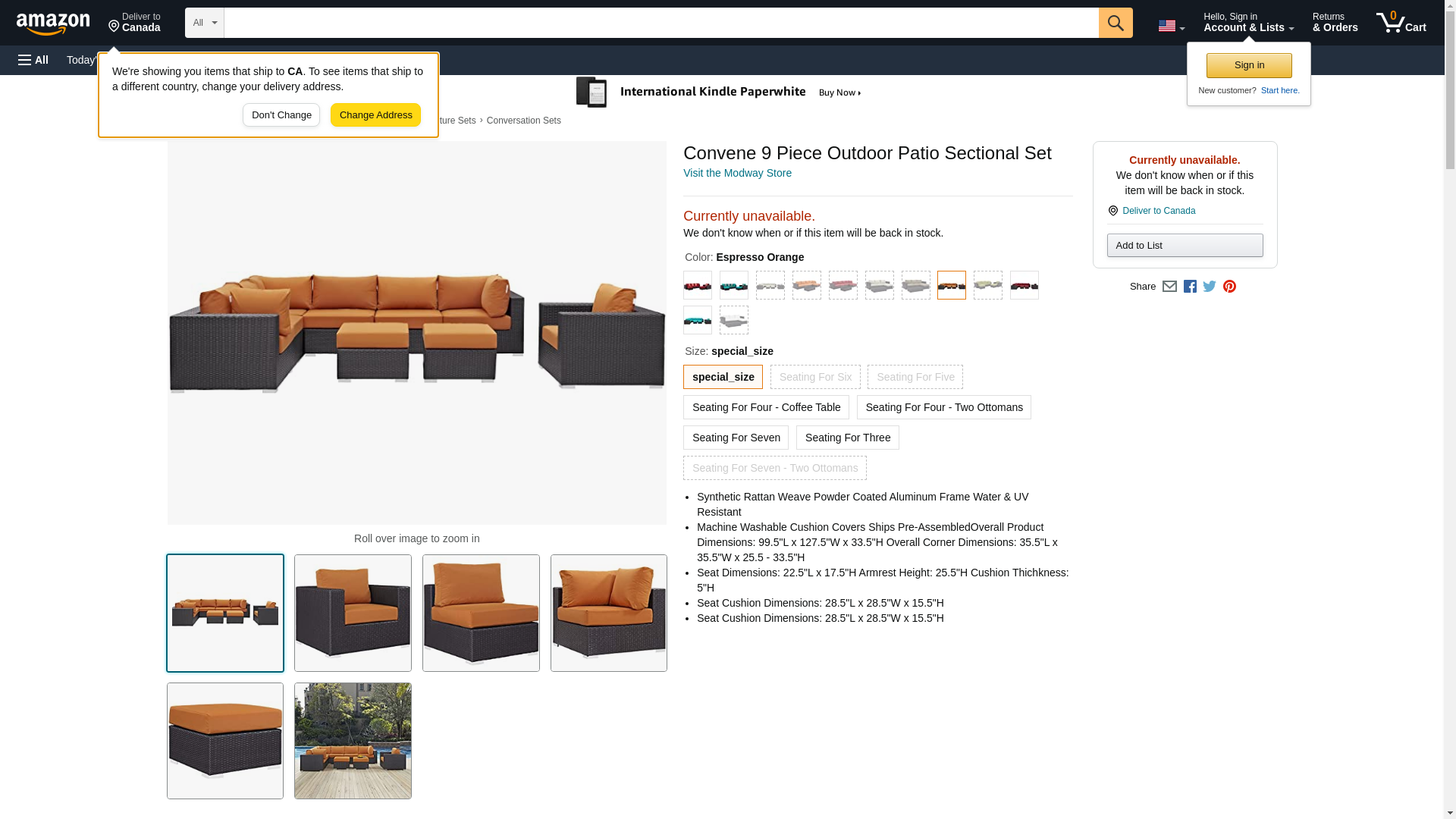Select the Seating For Three size option
The height and width of the screenshot is (819, 1456).
[x=847, y=438]
